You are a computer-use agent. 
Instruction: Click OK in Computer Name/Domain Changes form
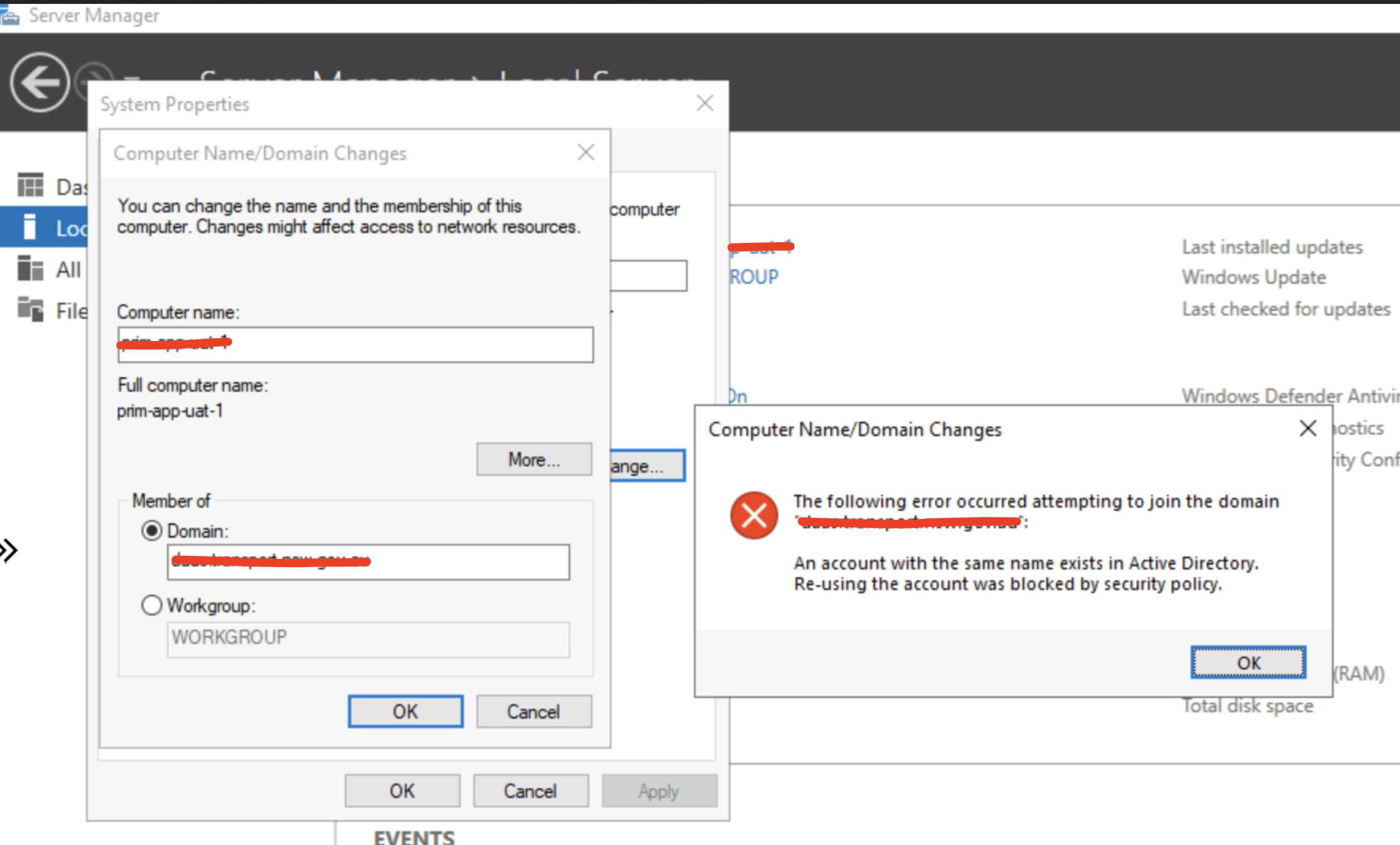[x=406, y=712]
